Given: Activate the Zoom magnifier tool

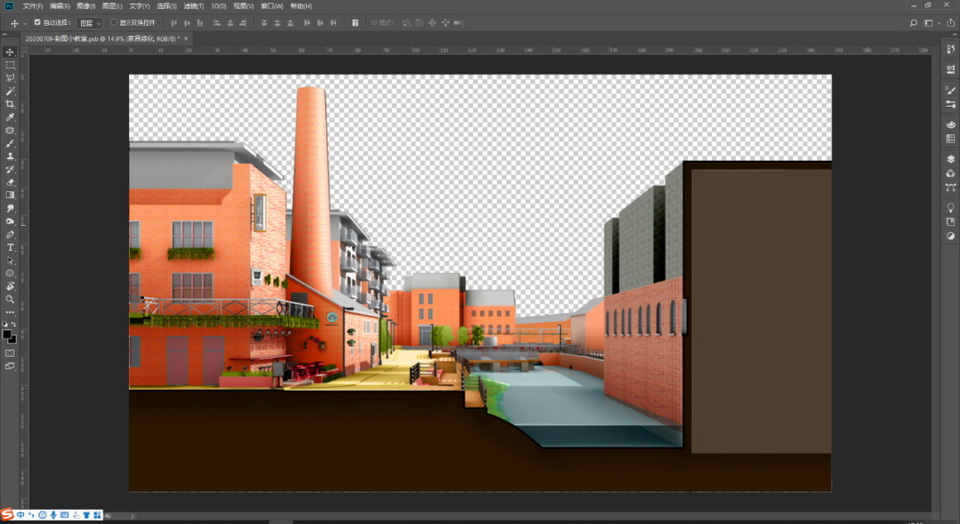Looking at the screenshot, I should pos(10,299).
